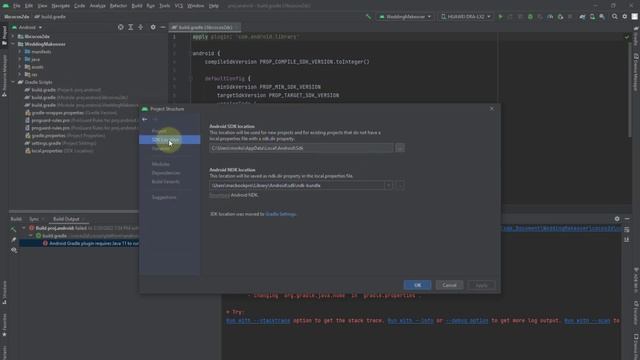Expand the manifests folder in project tree
The height and width of the screenshot is (360, 640).
pos(20,52)
